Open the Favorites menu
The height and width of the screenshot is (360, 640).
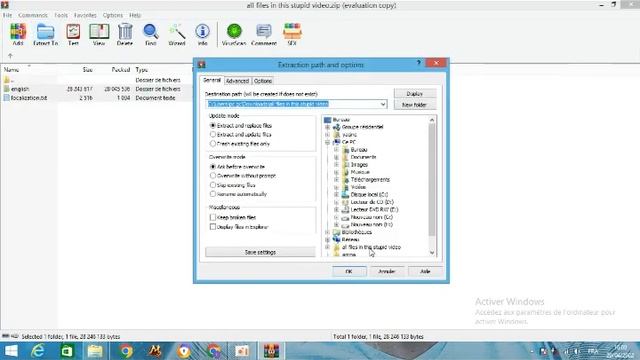coord(85,15)
